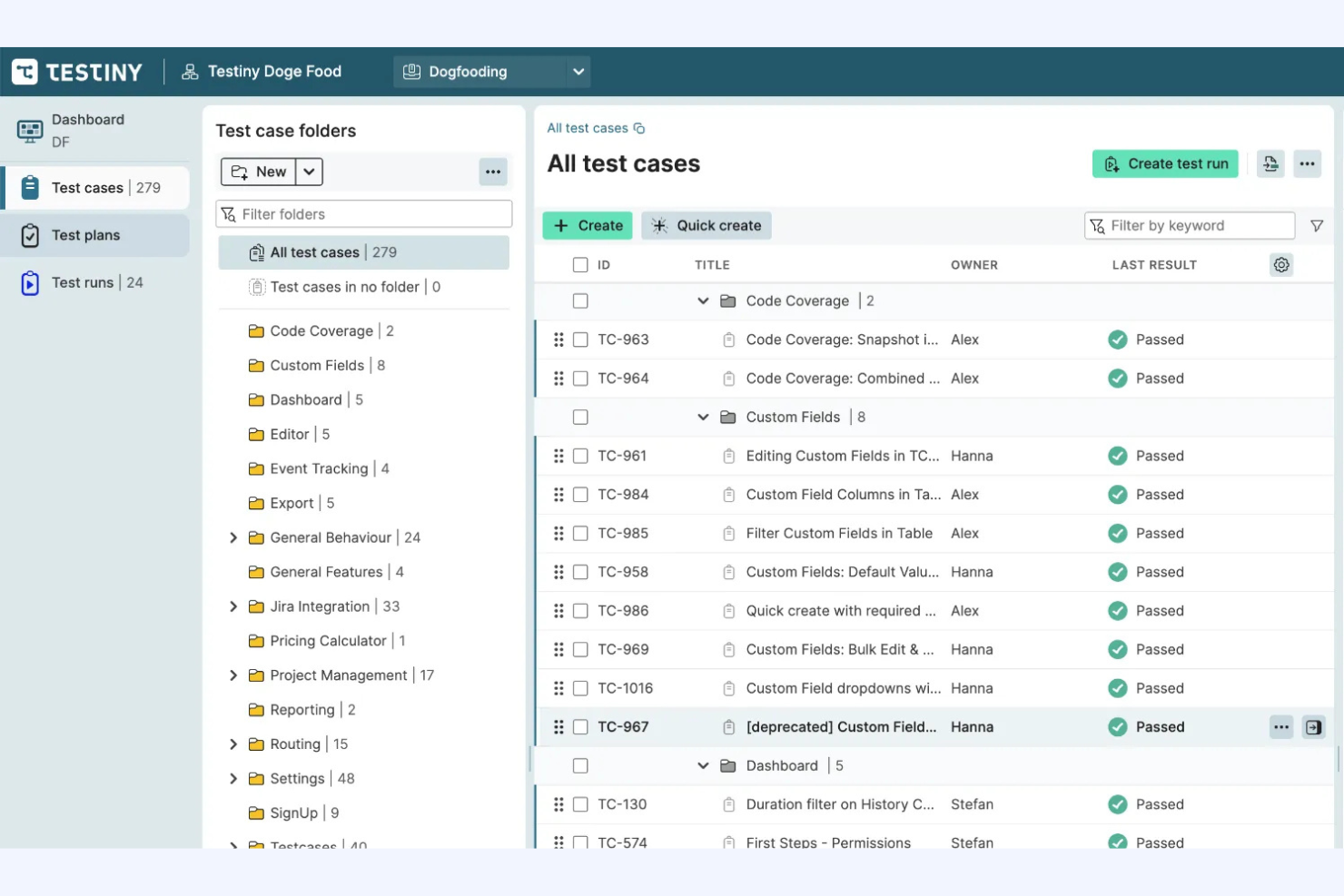Image resolution: width=1344 pixels, height=896 pixels.
Task: Check the Custom Fields group checkbox
Action: pyautogui.click(x=580, y=417)
